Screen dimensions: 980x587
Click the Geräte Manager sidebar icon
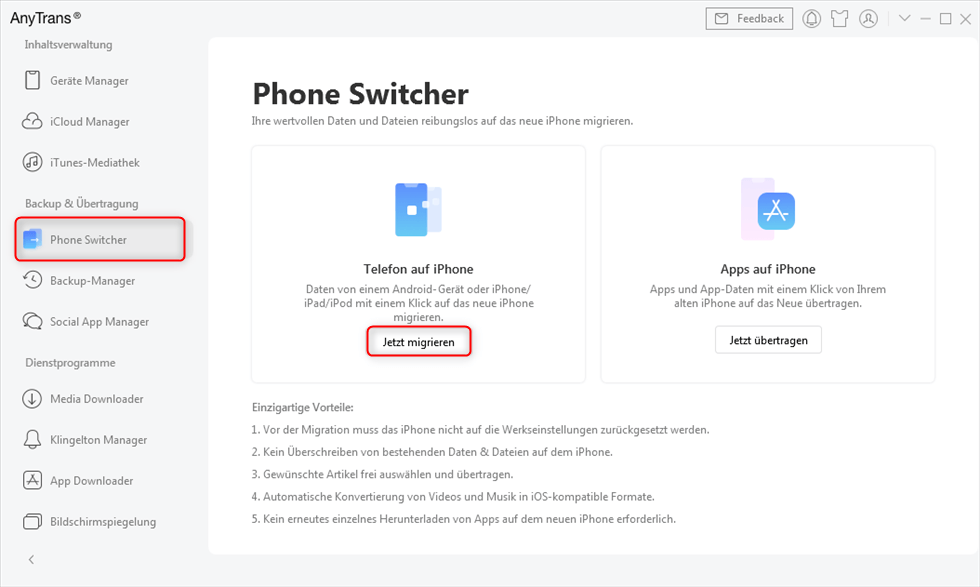pyautogui.click(x=32, y=81)
